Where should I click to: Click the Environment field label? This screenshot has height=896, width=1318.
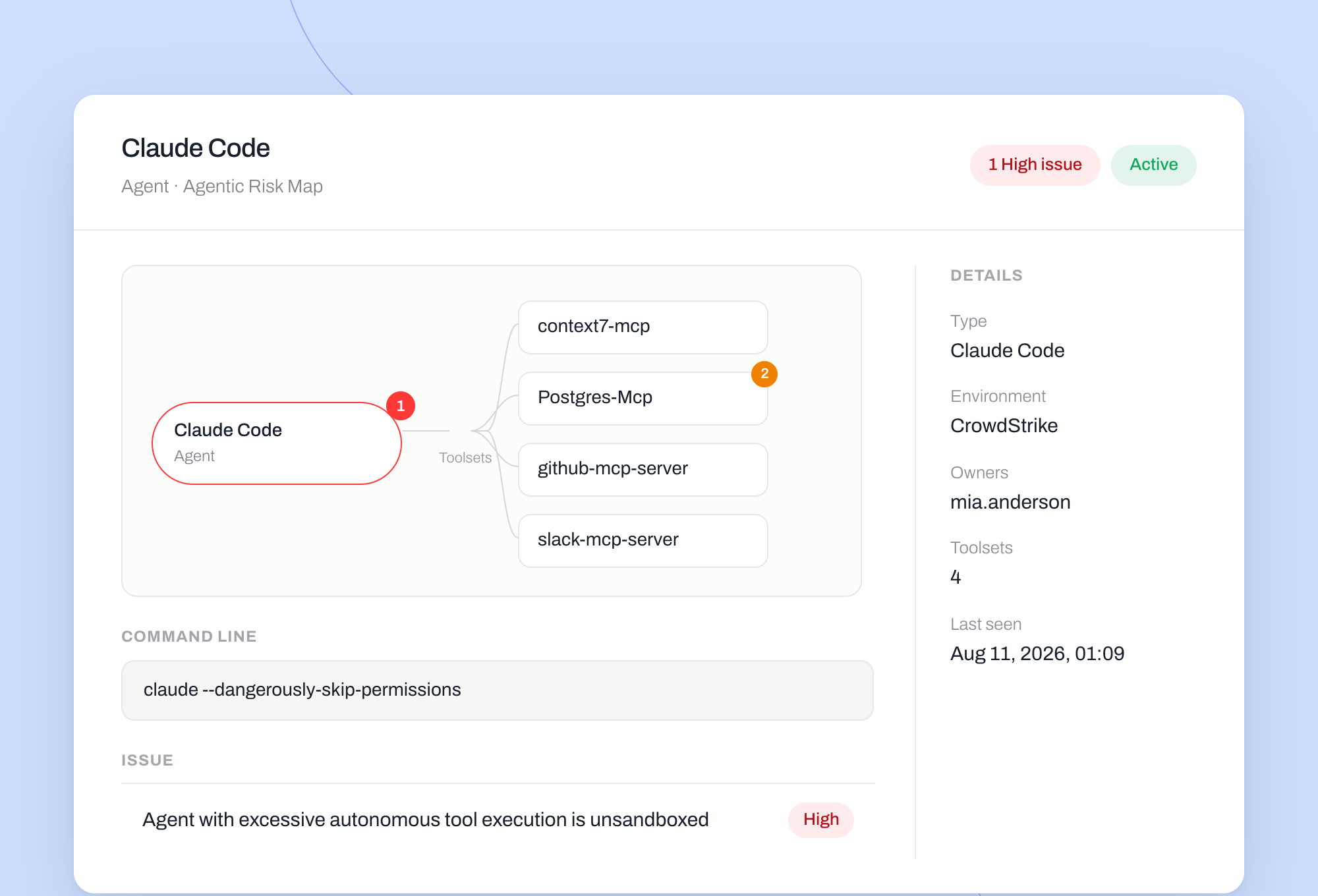click(x=998, y=396)
